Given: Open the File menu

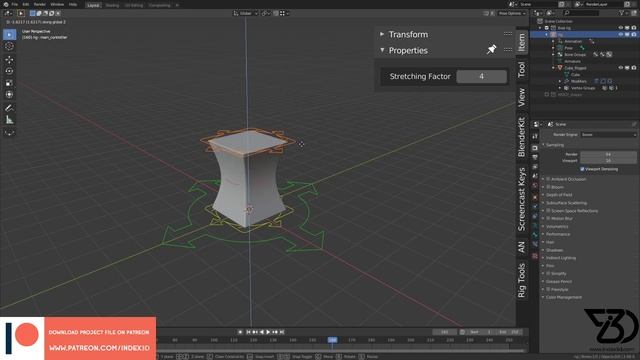Looking at the screenshot, I should [15, 4].
